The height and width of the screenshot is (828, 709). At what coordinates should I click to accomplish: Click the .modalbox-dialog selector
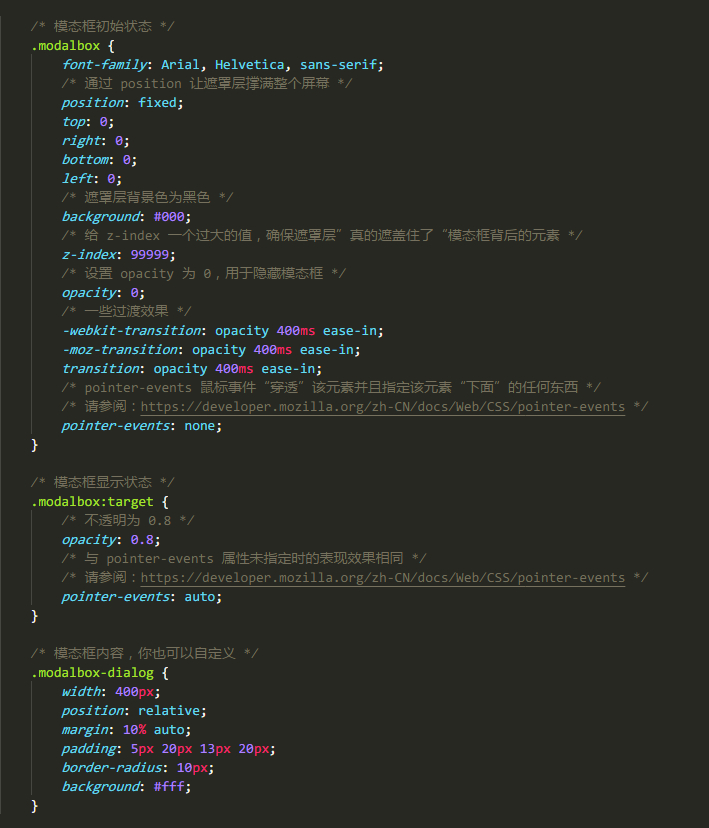tap(92, 673)
